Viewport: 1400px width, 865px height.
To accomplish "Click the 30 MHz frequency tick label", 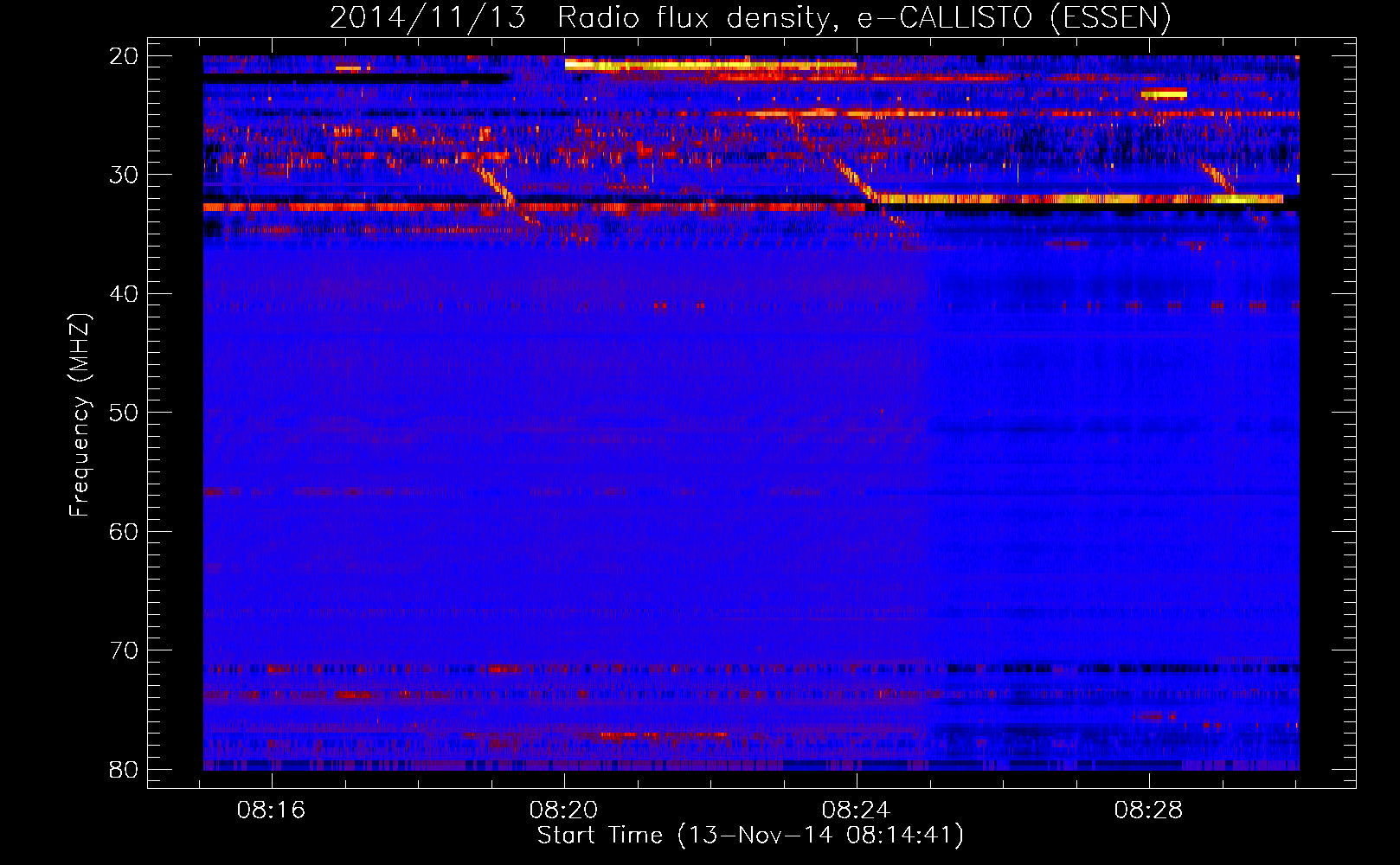I will point(124,175).
